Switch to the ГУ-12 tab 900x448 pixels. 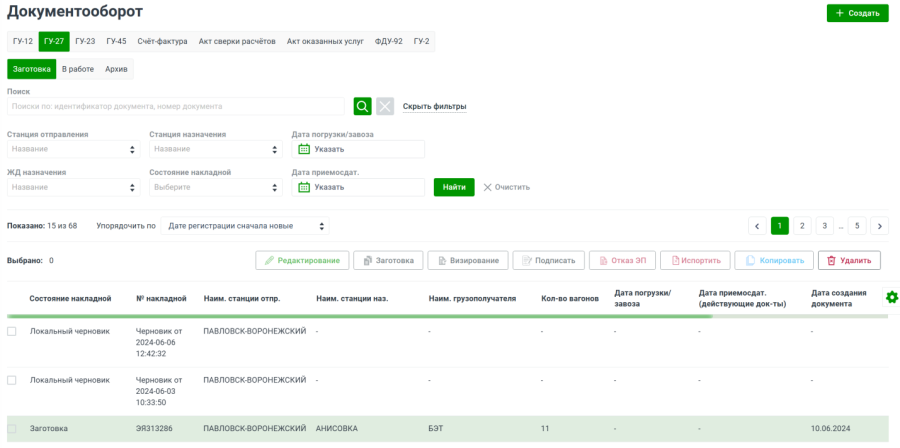23,41
